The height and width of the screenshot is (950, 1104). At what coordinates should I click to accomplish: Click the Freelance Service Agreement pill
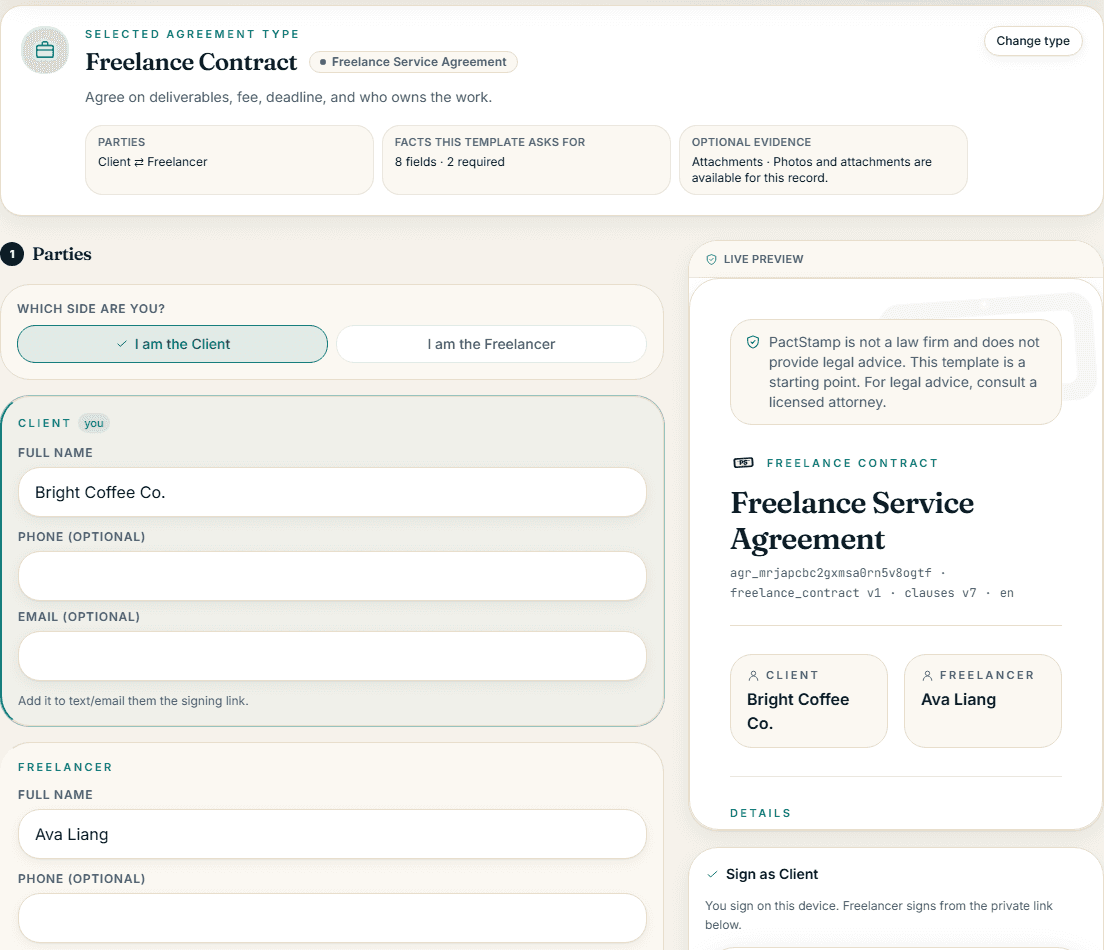tap(413, 62)
